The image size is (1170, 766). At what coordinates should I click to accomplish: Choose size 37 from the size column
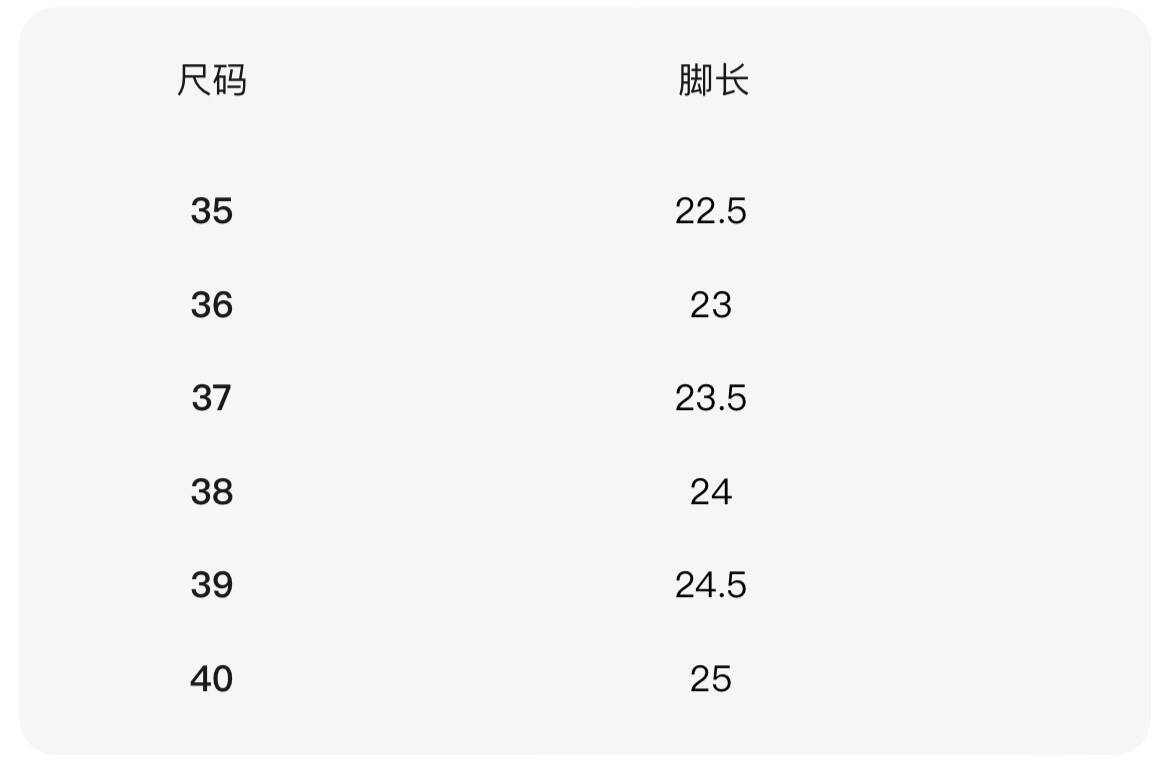click(211, 398)
